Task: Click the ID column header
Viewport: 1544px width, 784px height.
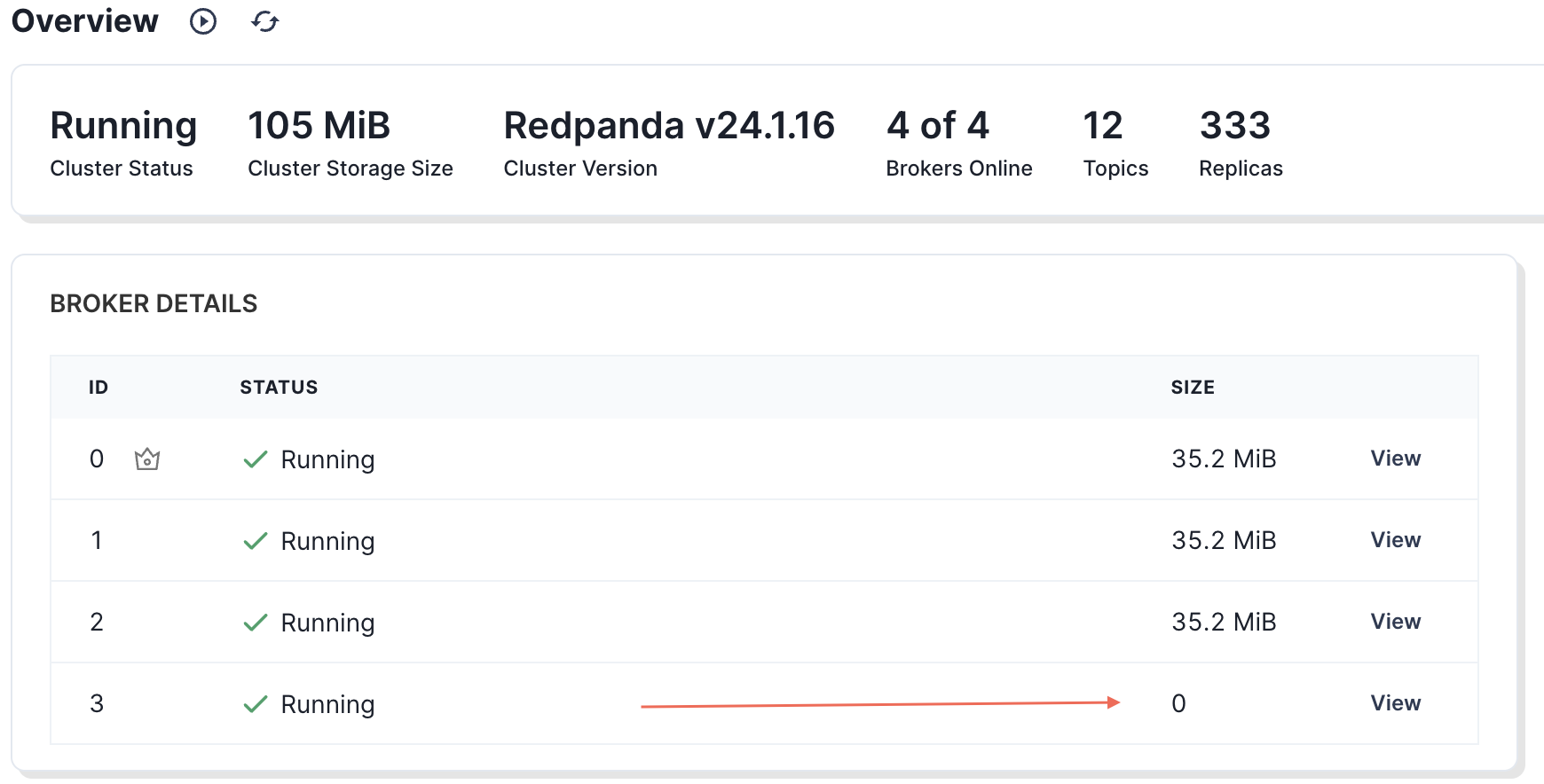Action: 98,388
